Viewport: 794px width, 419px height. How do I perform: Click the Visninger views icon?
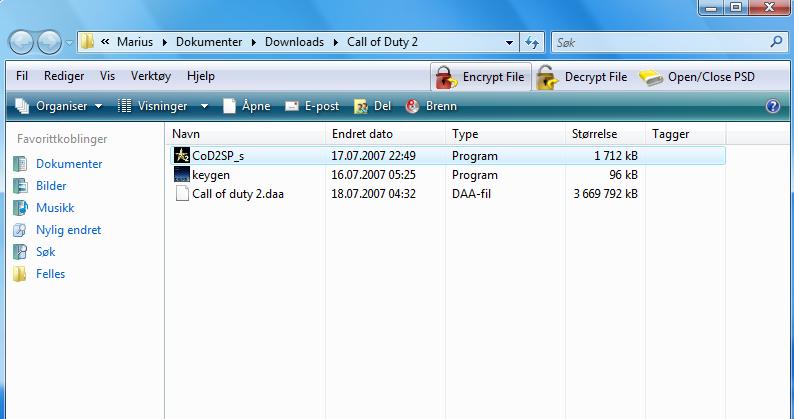click(124, 106)
